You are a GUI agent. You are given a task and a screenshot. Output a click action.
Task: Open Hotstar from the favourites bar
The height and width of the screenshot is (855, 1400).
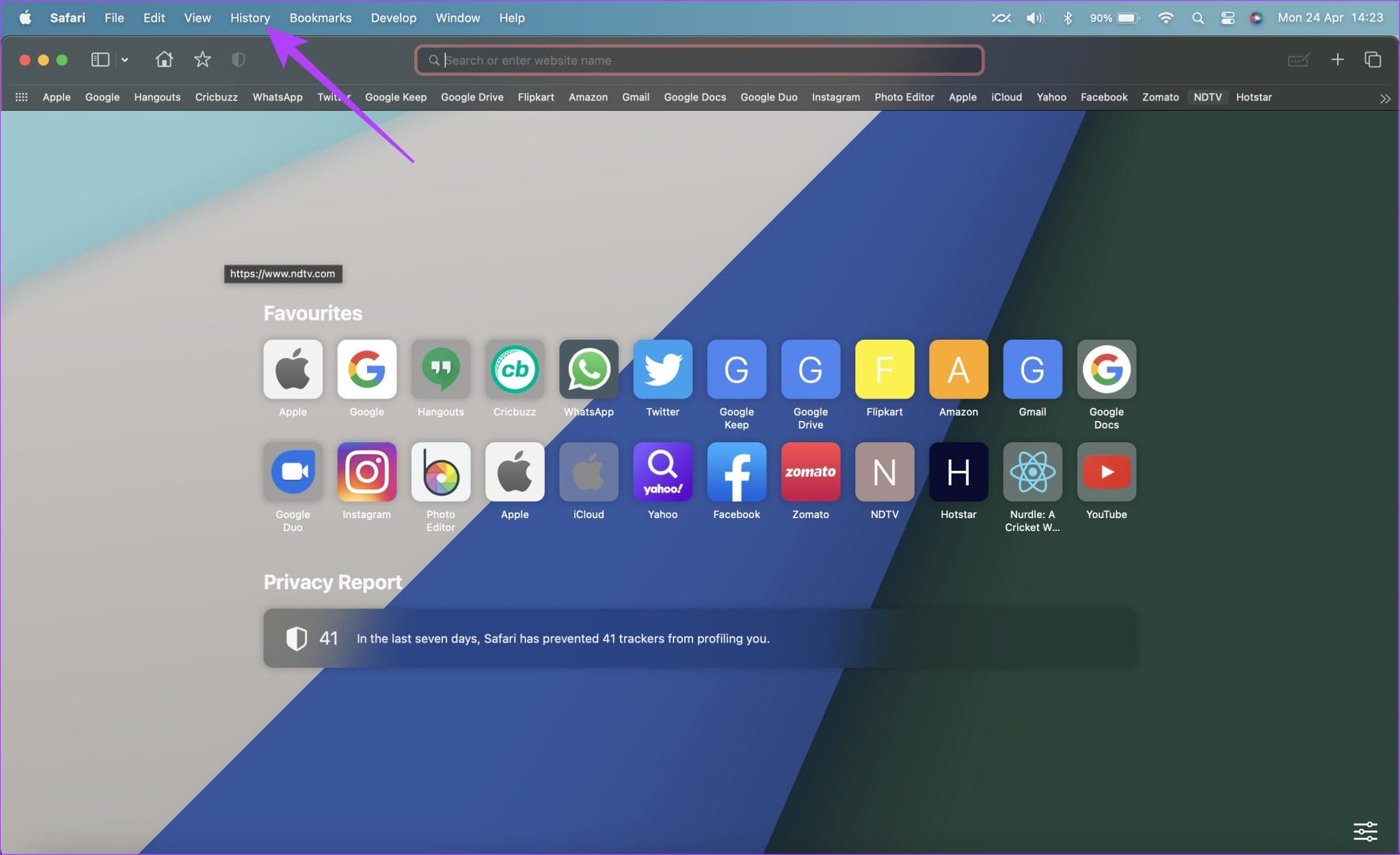pos(1254,97)
